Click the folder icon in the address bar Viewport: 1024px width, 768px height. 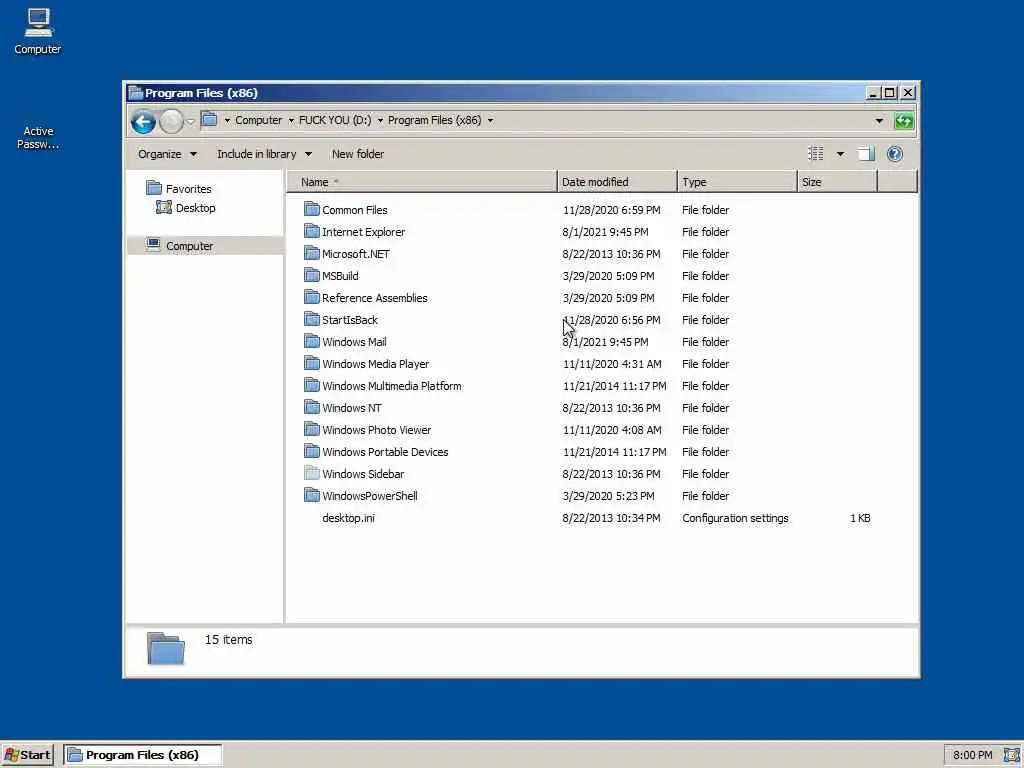pyautogui.click(x=210, y=120)
